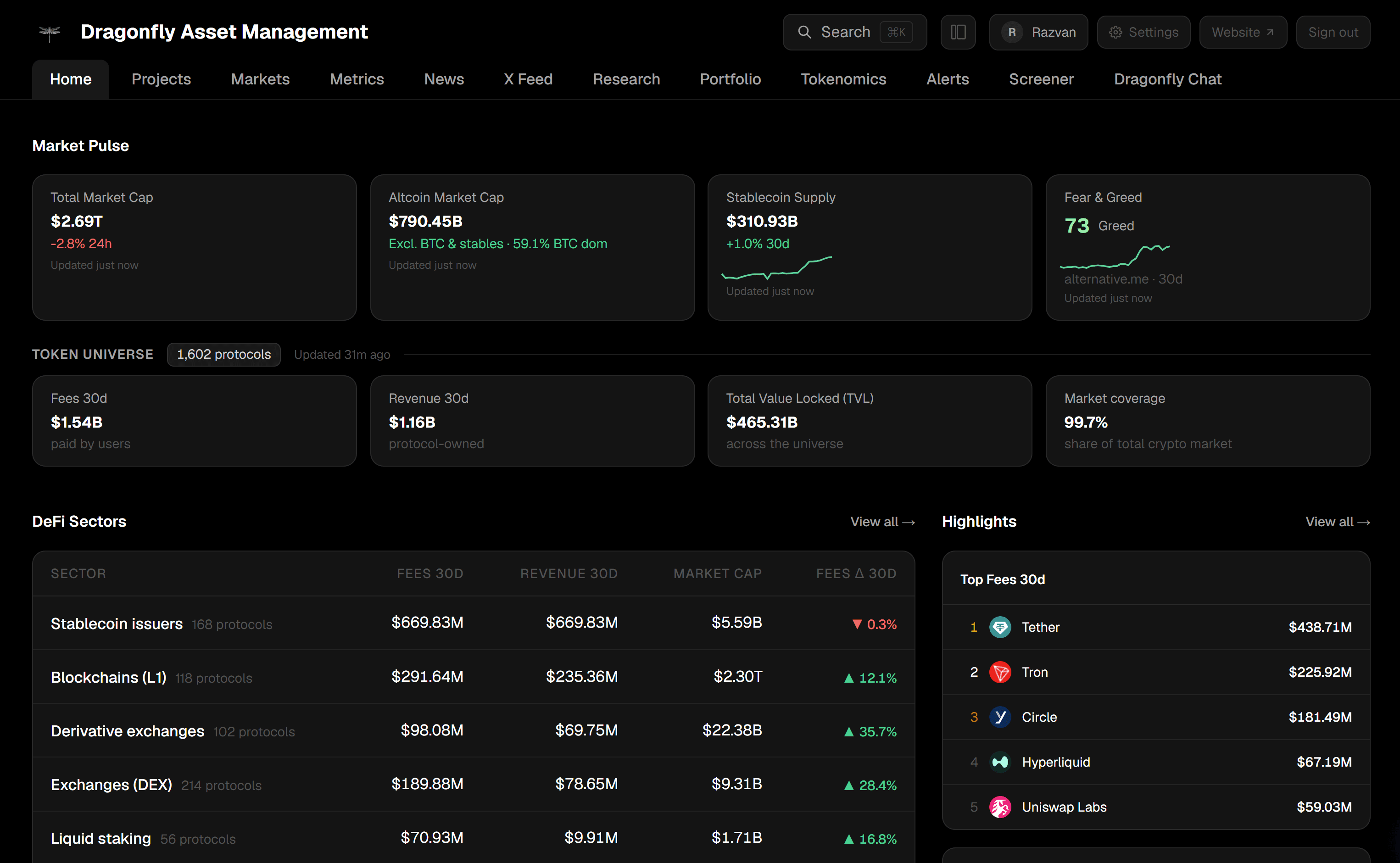Click the Fear & Greed sparkline chart
This screenshot has width=1400, height=863.
tap(1115, 256)
